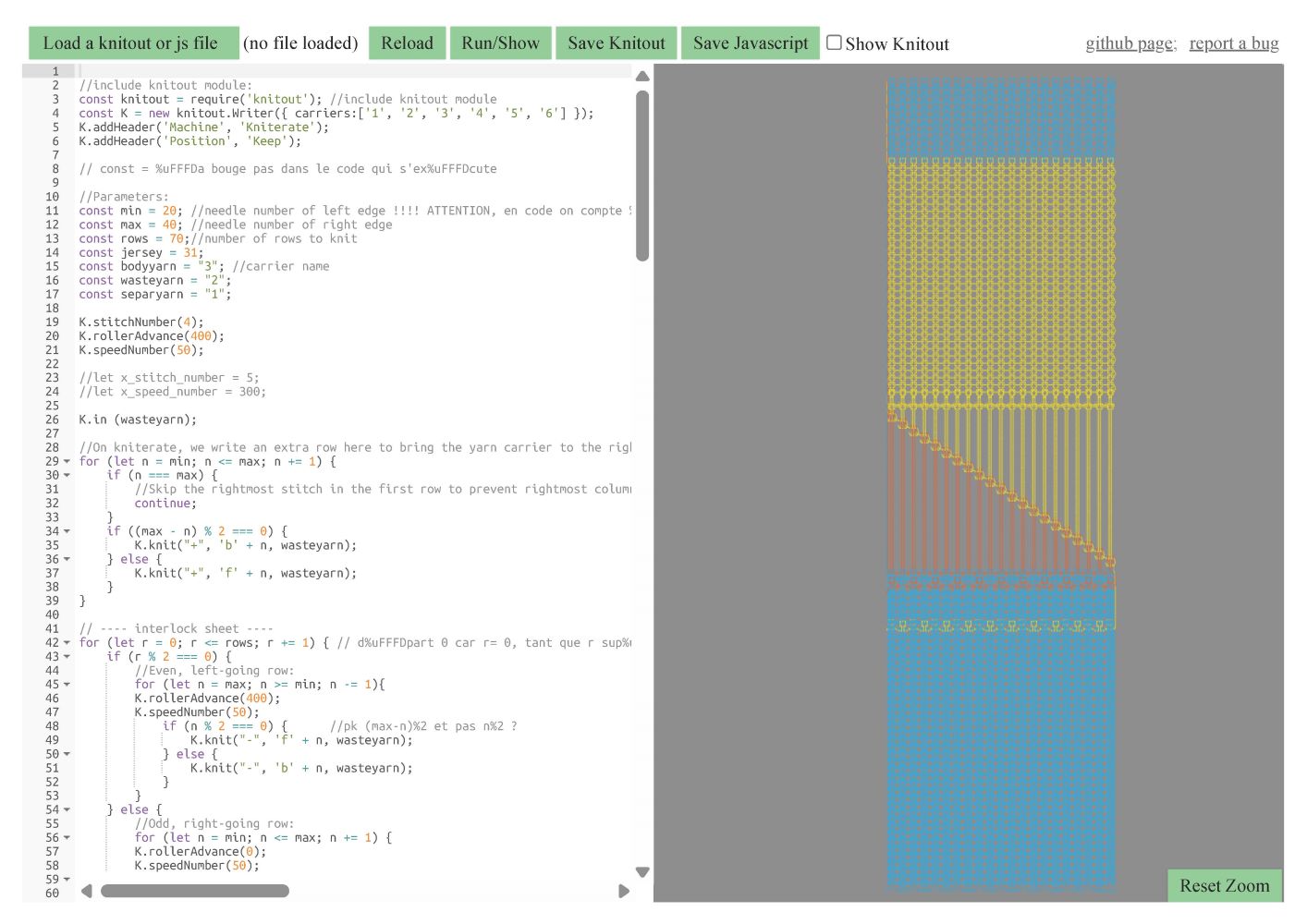Click the Reload button

point(407,43)
